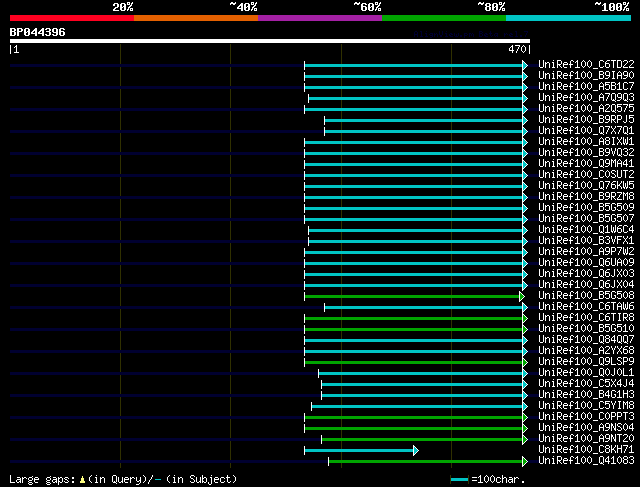
Task: Click the green alignment bar for B5G508
Action: click(412, 296)
